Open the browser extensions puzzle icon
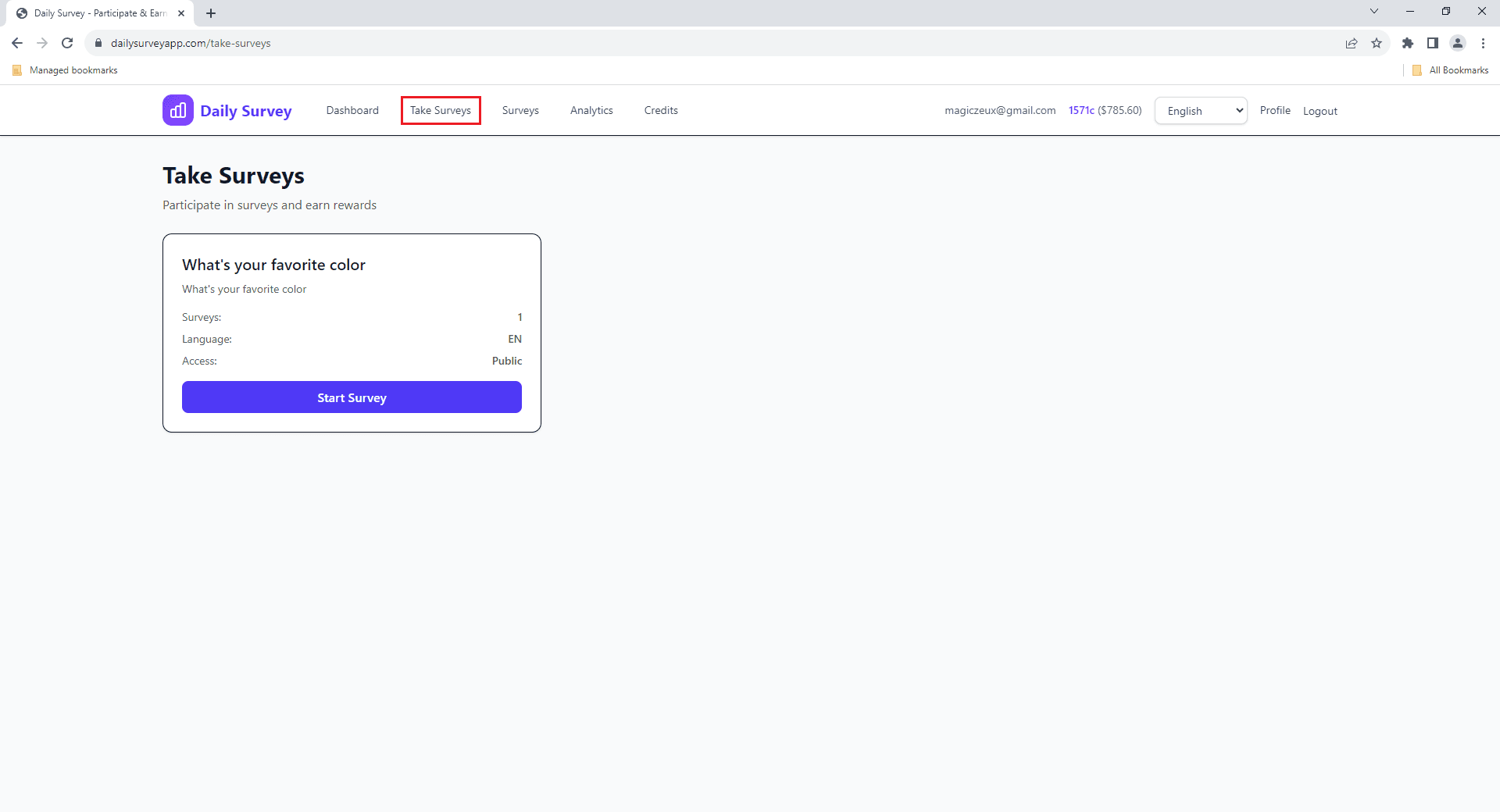Screen dimensions: 1500x812 1409,44
